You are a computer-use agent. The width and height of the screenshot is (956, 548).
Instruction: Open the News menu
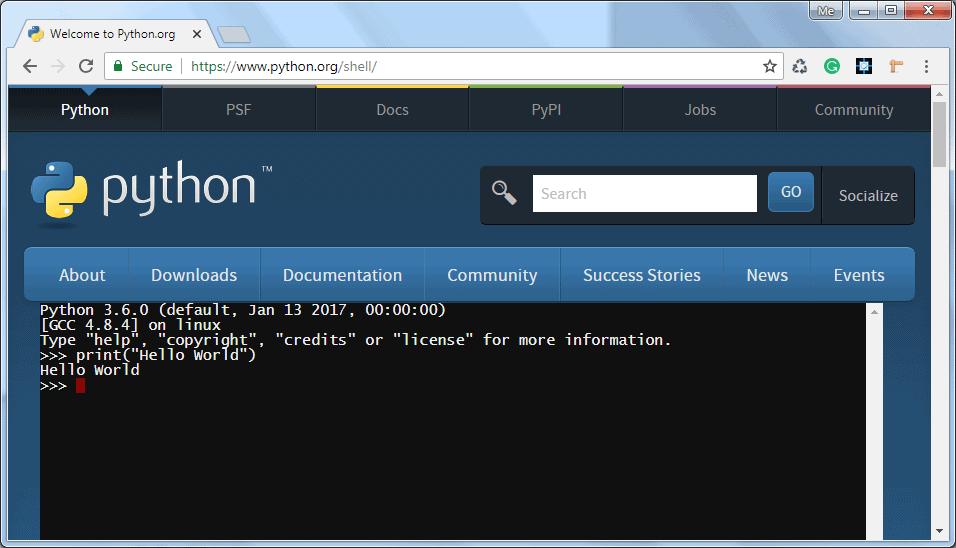point(767,275)
